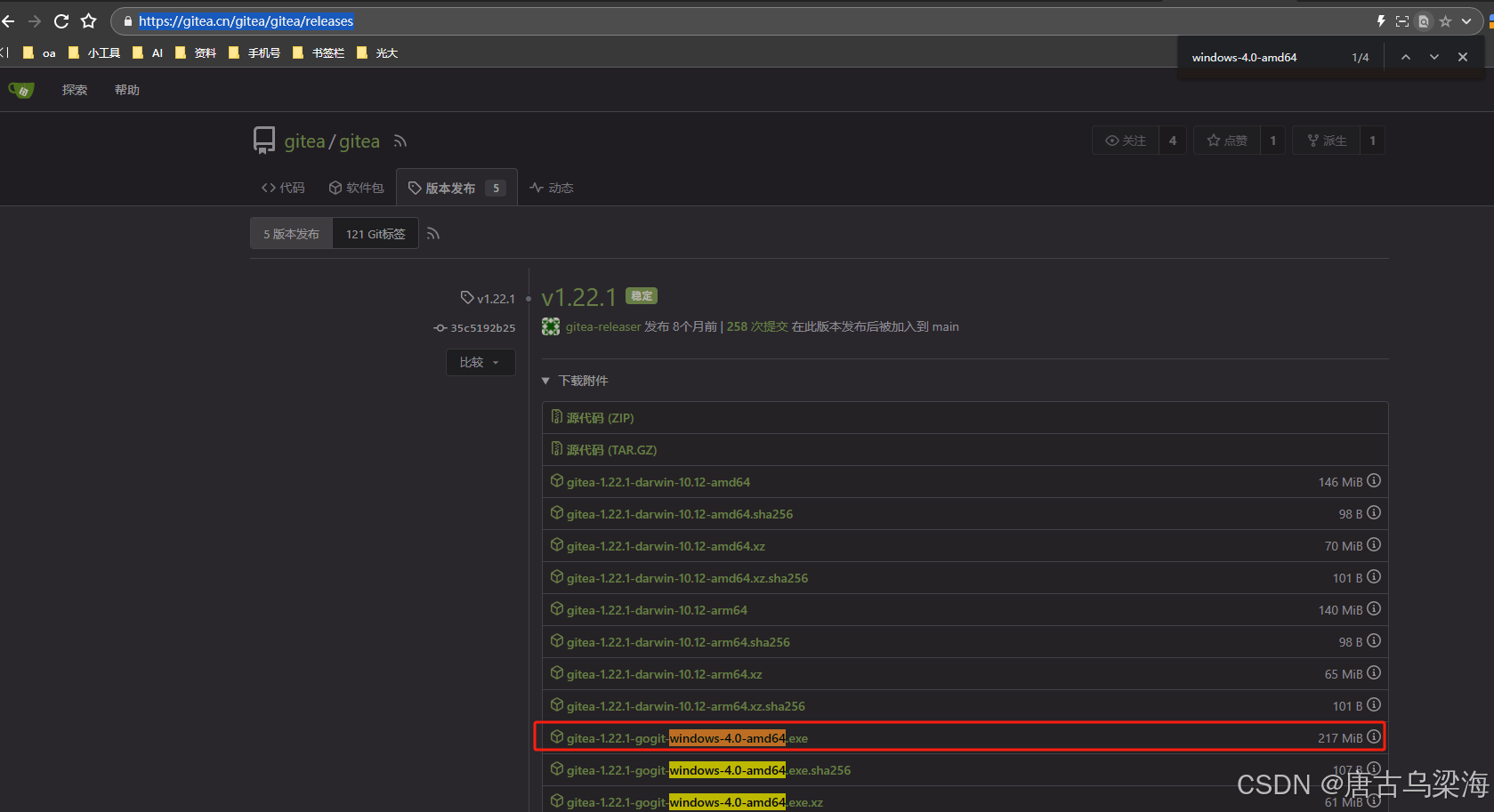The height and width of the screenshot is (812, 1494).
Task: Download gitea-1.22.1-darwin-10.12-amd64.sha256
Action: (x=680, y=514)
